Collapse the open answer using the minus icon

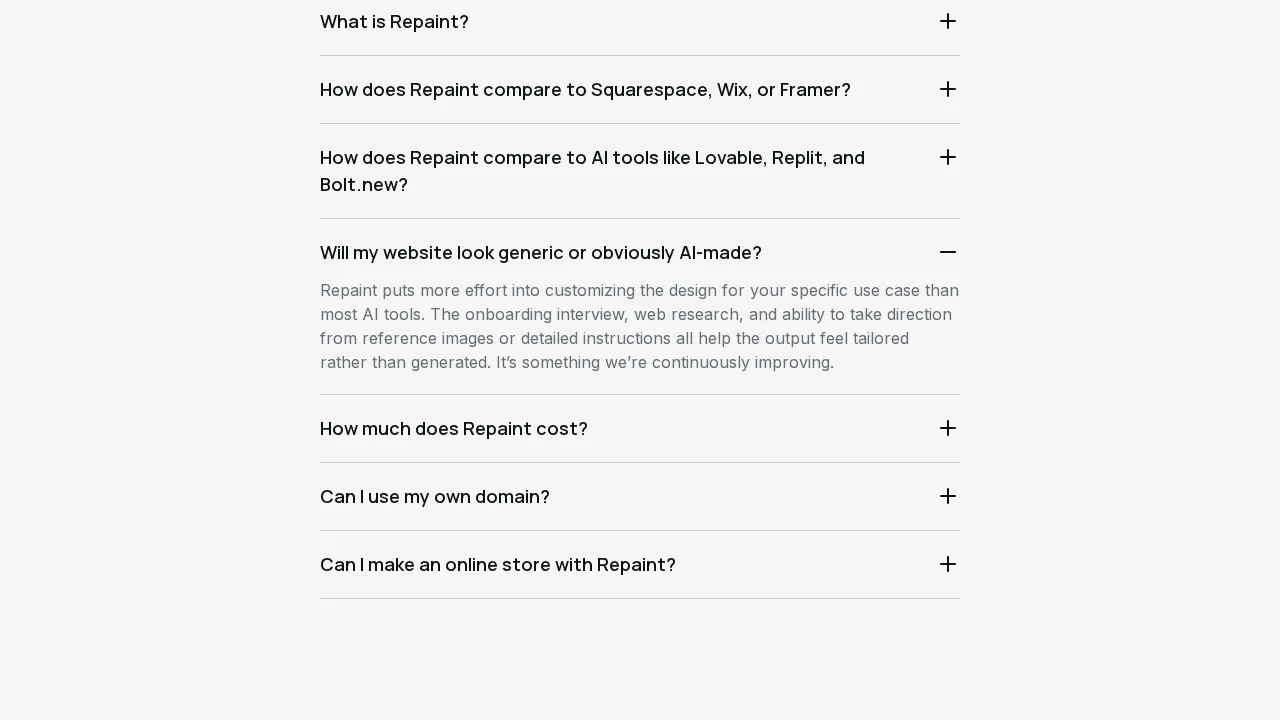pyautogui.click(x=948, y=253)
